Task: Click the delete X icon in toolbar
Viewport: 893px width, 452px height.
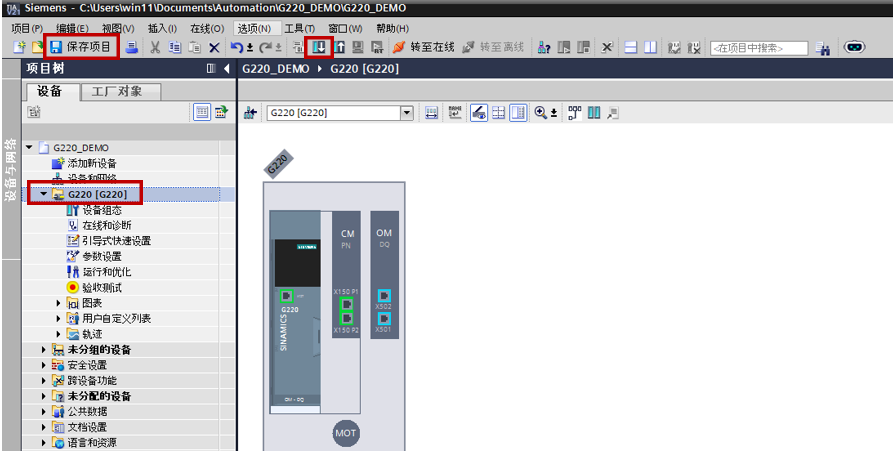Action: point(214,47)
